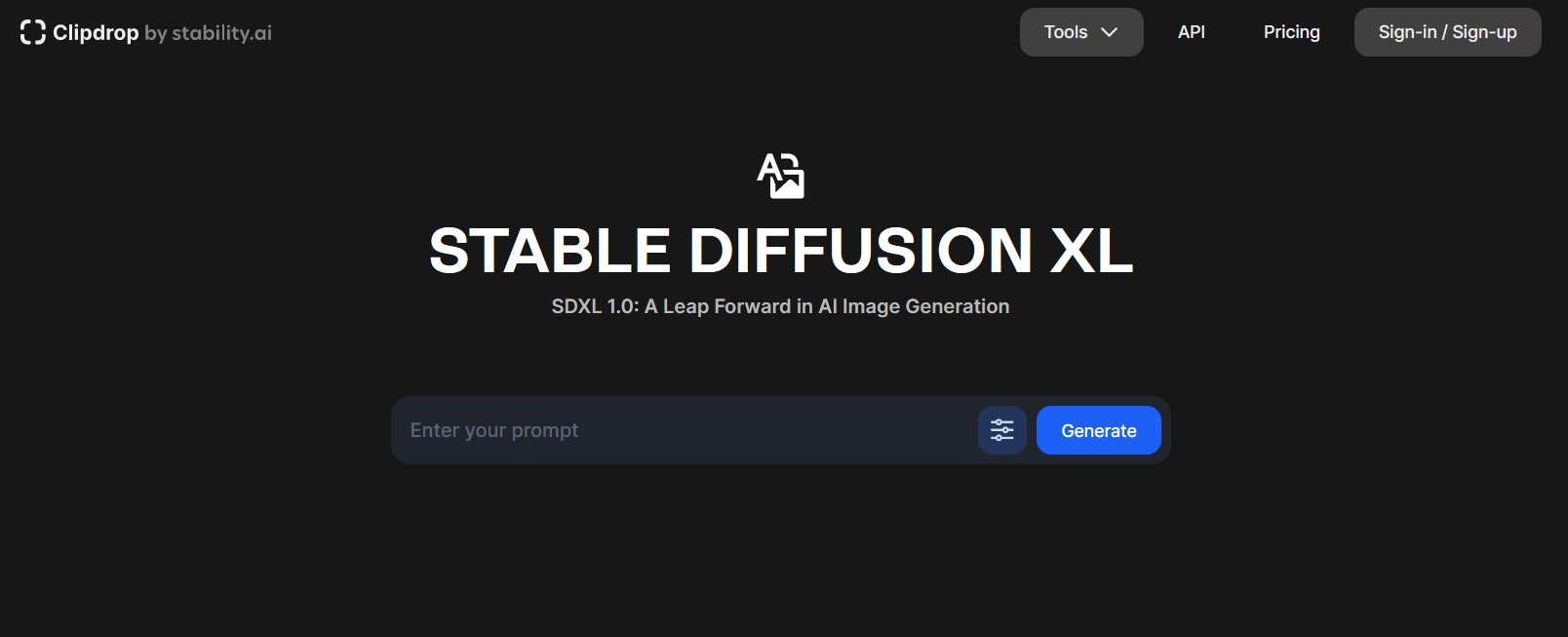Click the SDXL 1.0 subtitle text
Image resolution: width=1568 pixels, height=637 pixels.
click(780, 306)
